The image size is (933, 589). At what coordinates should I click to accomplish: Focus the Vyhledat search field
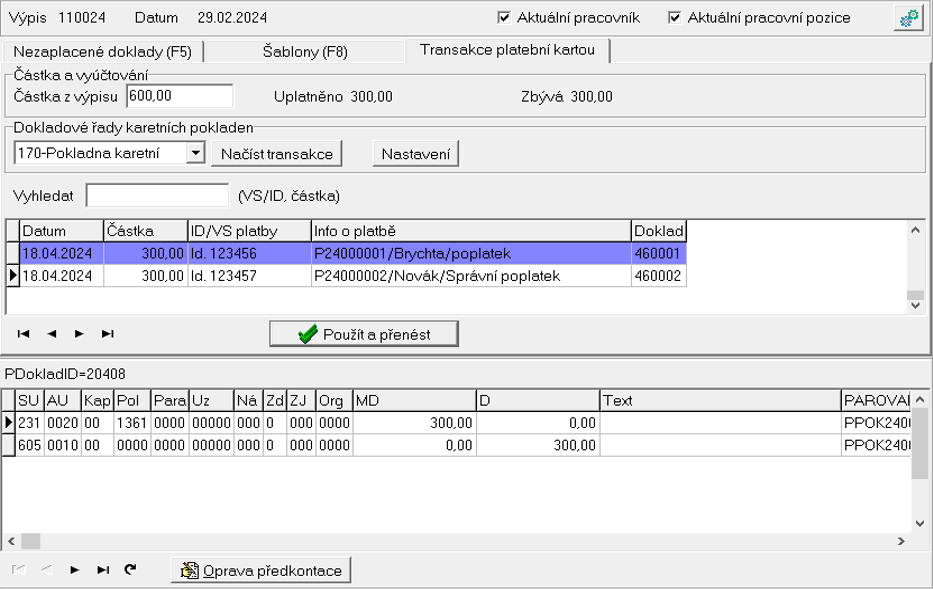tap(157, 195)
